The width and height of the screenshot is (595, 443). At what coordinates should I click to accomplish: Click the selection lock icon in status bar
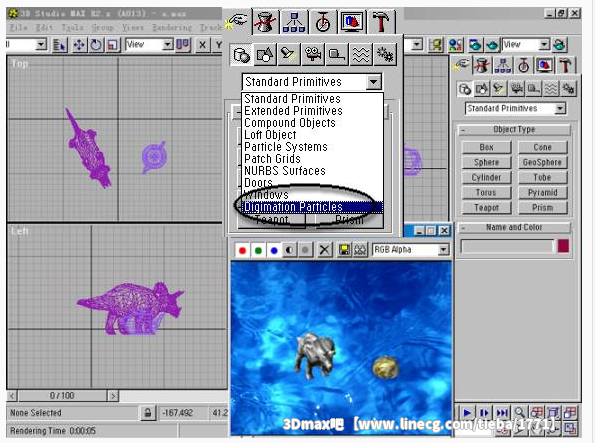coord(148,413)
